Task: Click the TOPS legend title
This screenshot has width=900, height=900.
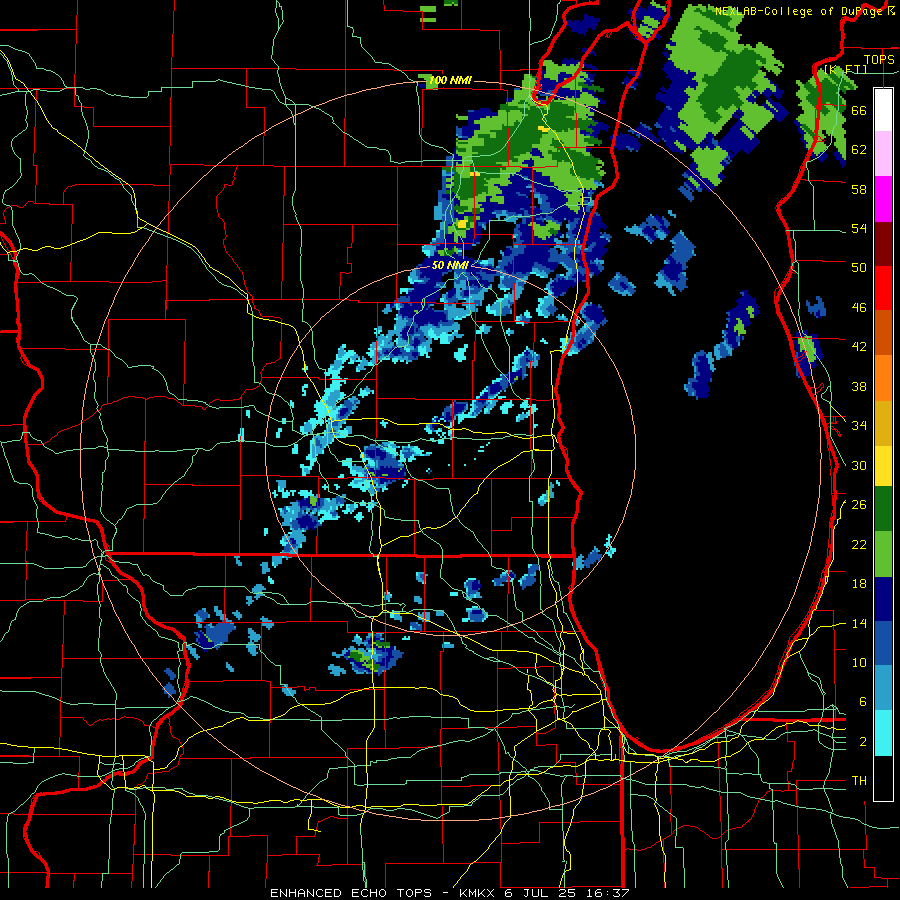Action: click(879, 59)
